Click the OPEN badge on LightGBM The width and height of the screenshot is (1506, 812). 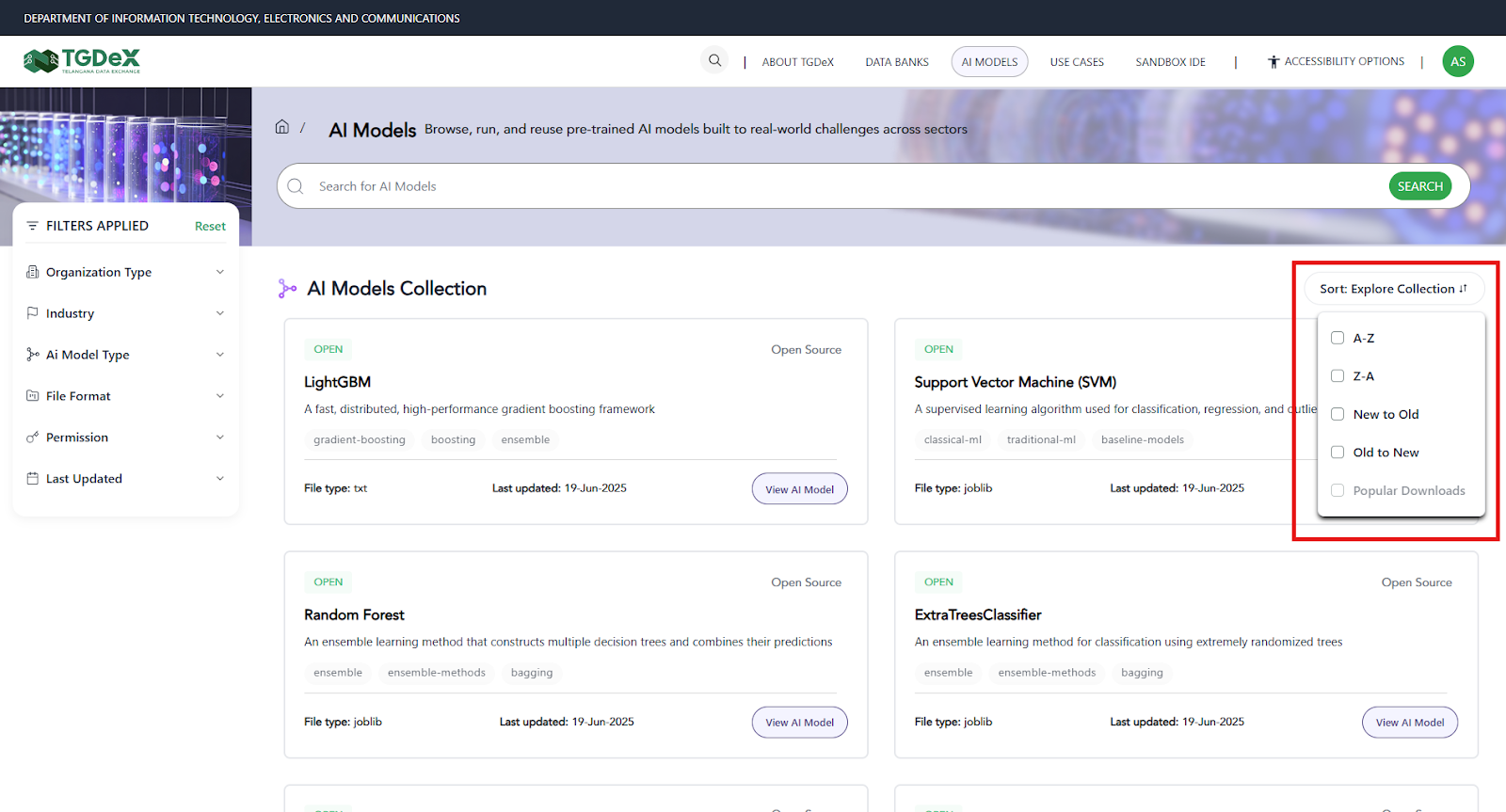(328, 349)
